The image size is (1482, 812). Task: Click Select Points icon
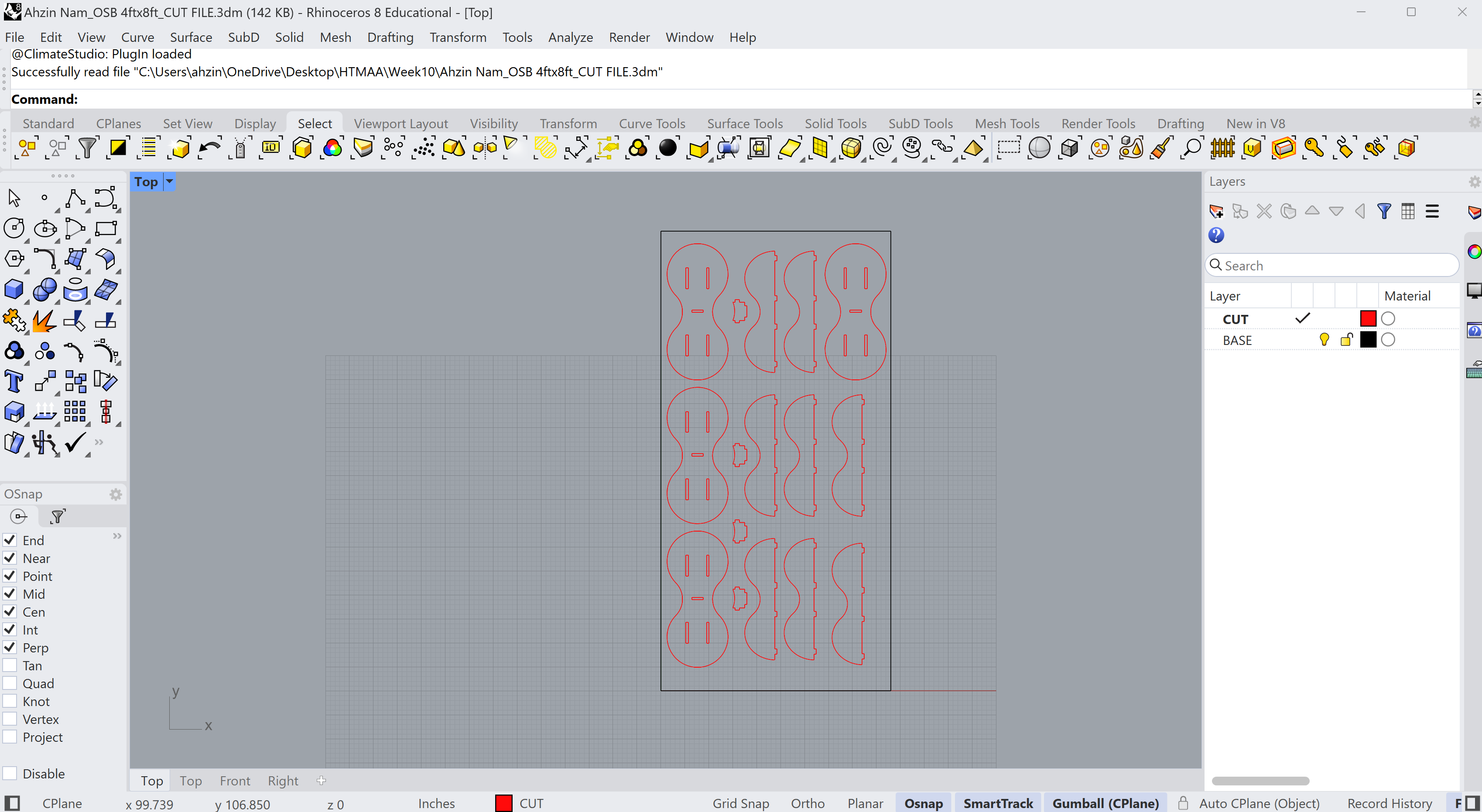point(394,148)
